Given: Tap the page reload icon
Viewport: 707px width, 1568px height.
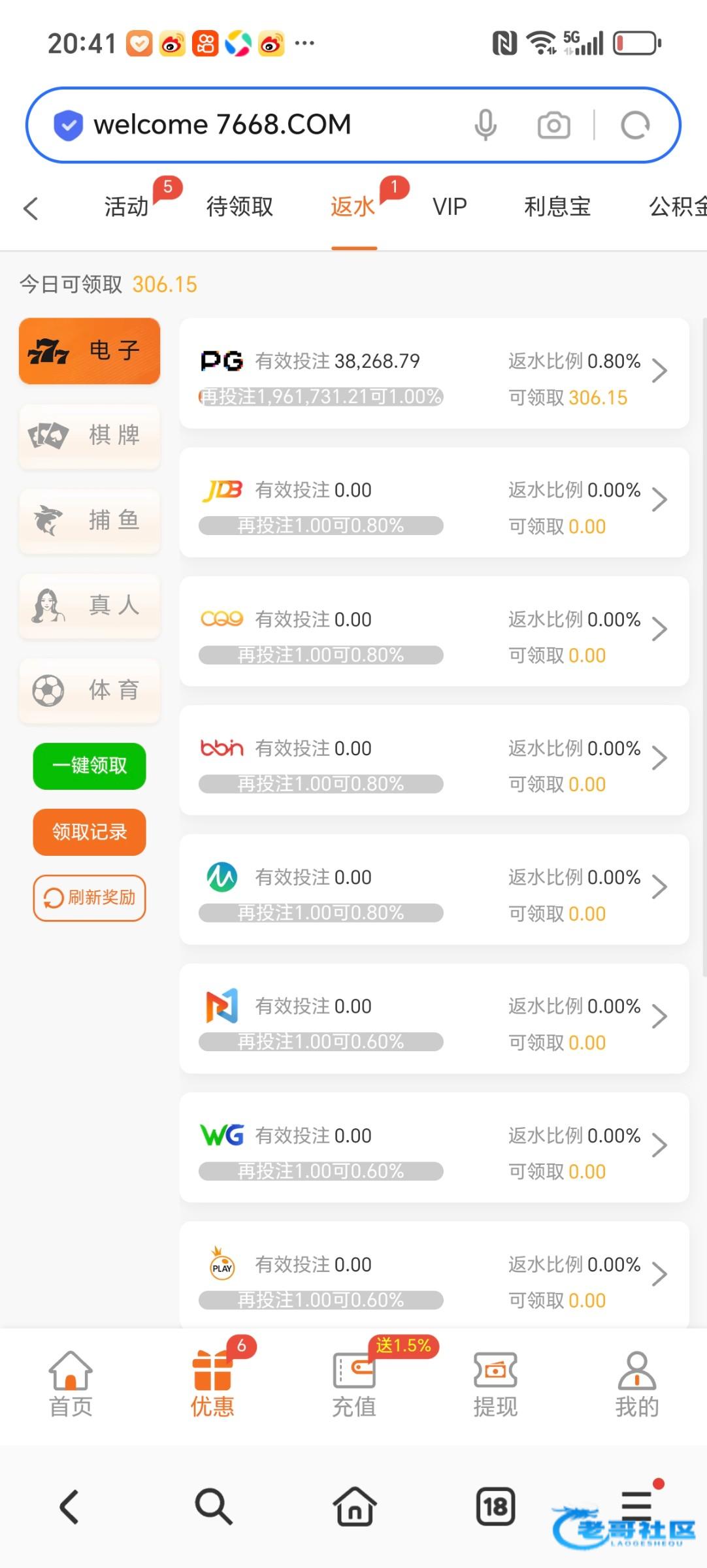Looking at the screenshot, I should [635, 125].
